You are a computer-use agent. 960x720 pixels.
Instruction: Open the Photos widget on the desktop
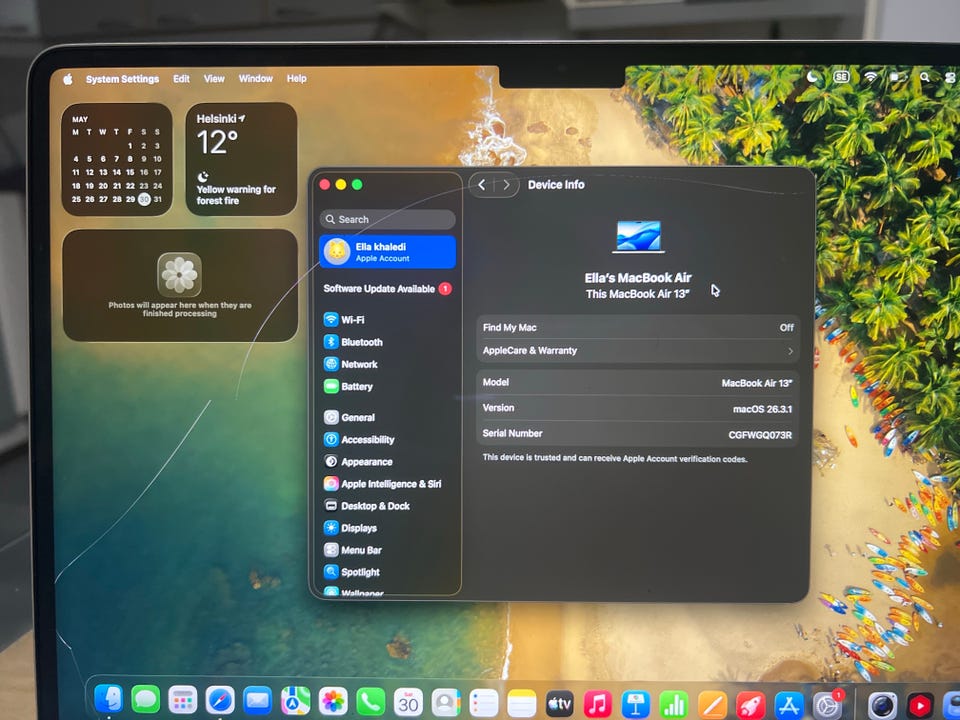[x=180, y=285]
